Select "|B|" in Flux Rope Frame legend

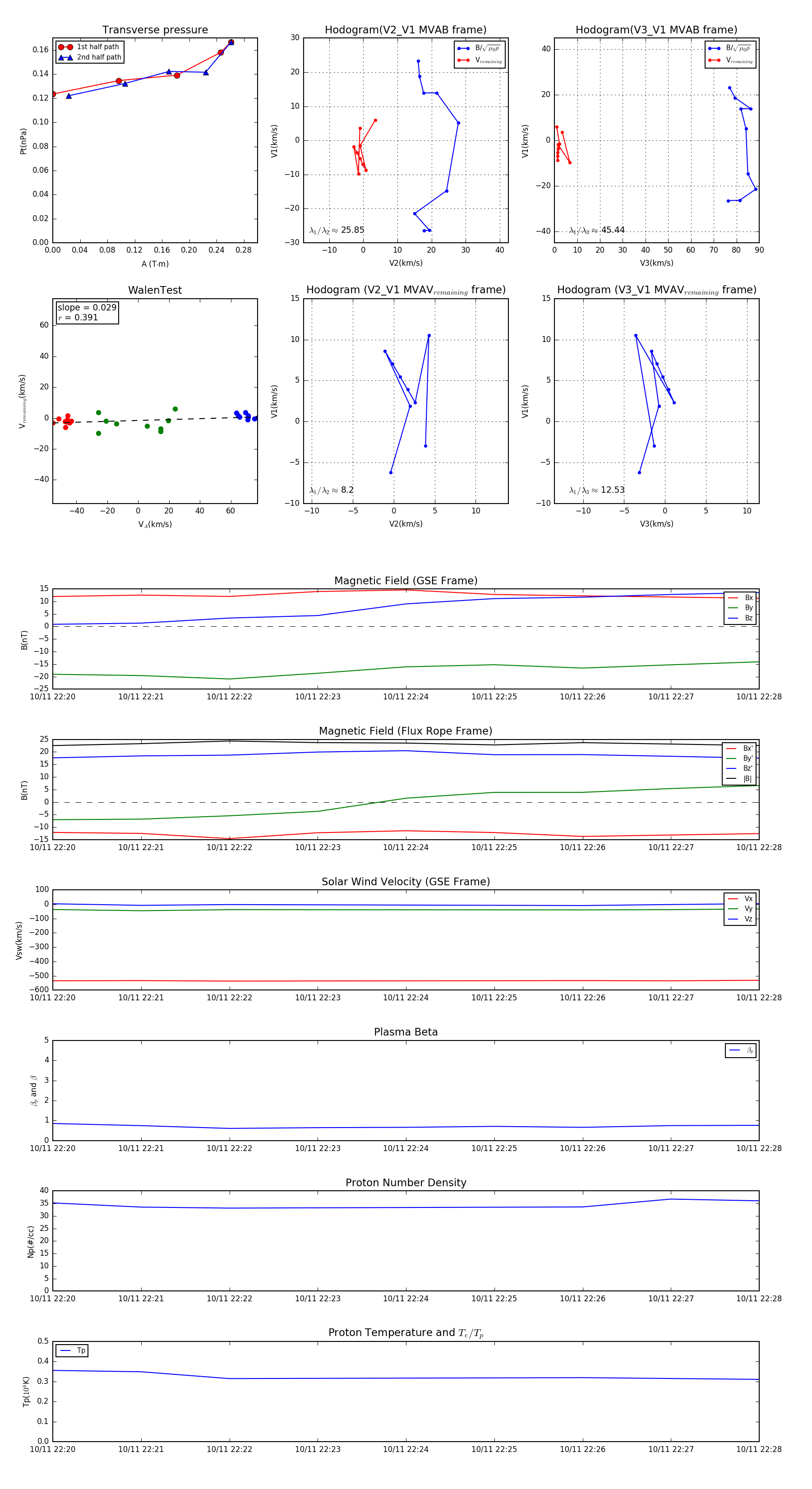pos(740,779)
